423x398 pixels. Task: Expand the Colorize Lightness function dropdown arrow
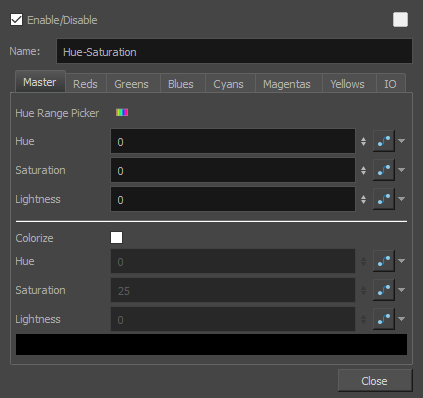pos(402,319)
